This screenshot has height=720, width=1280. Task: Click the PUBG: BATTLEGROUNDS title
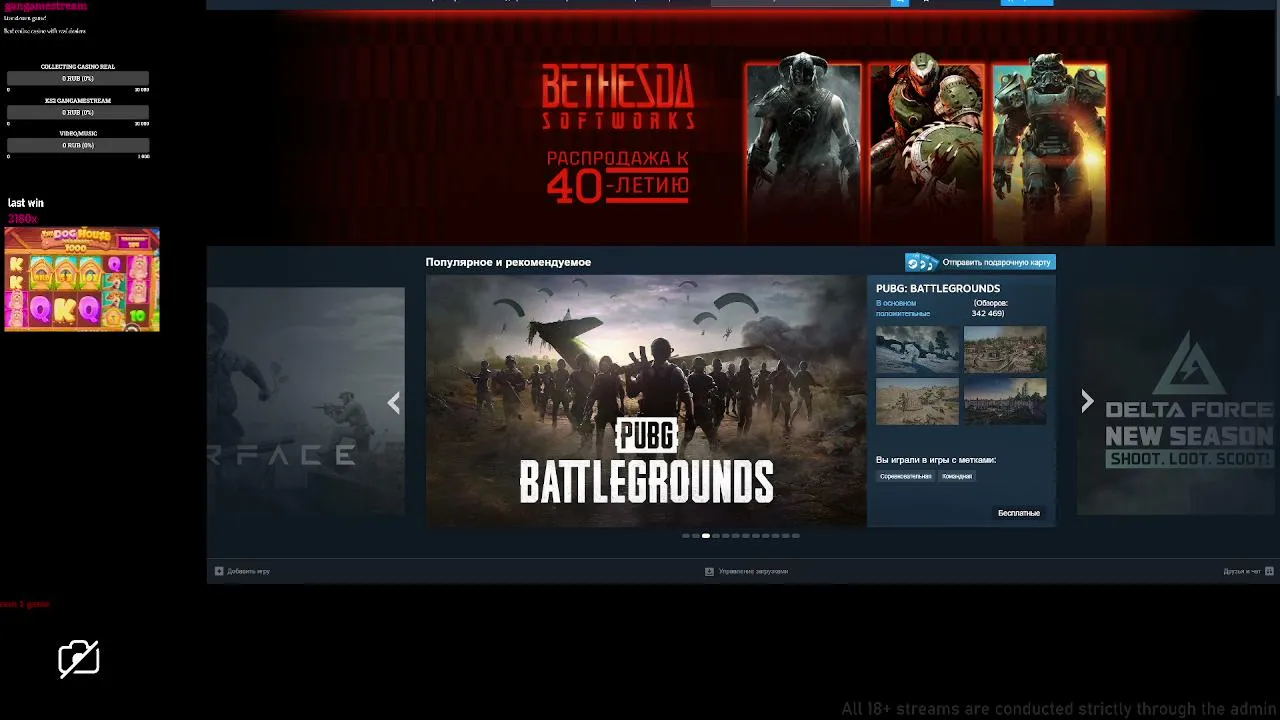[x=938, y=288]
